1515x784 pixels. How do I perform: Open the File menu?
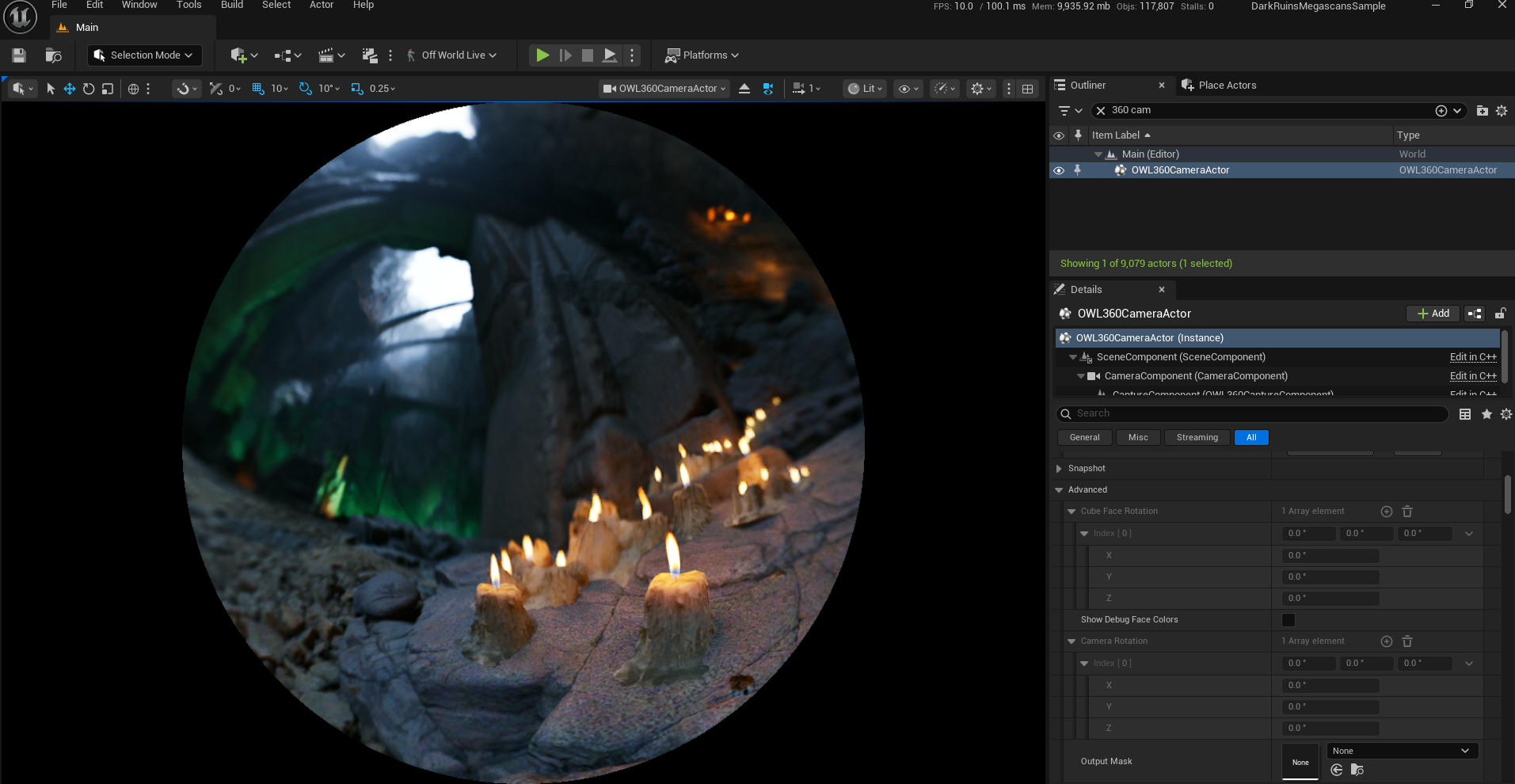(59, 5)
